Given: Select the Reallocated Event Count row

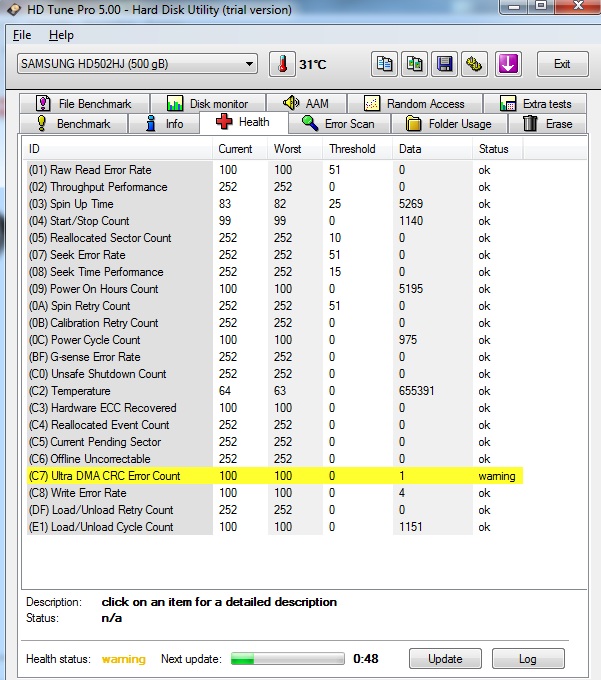Looking at the screenshot, I should [x=275, y=425].
